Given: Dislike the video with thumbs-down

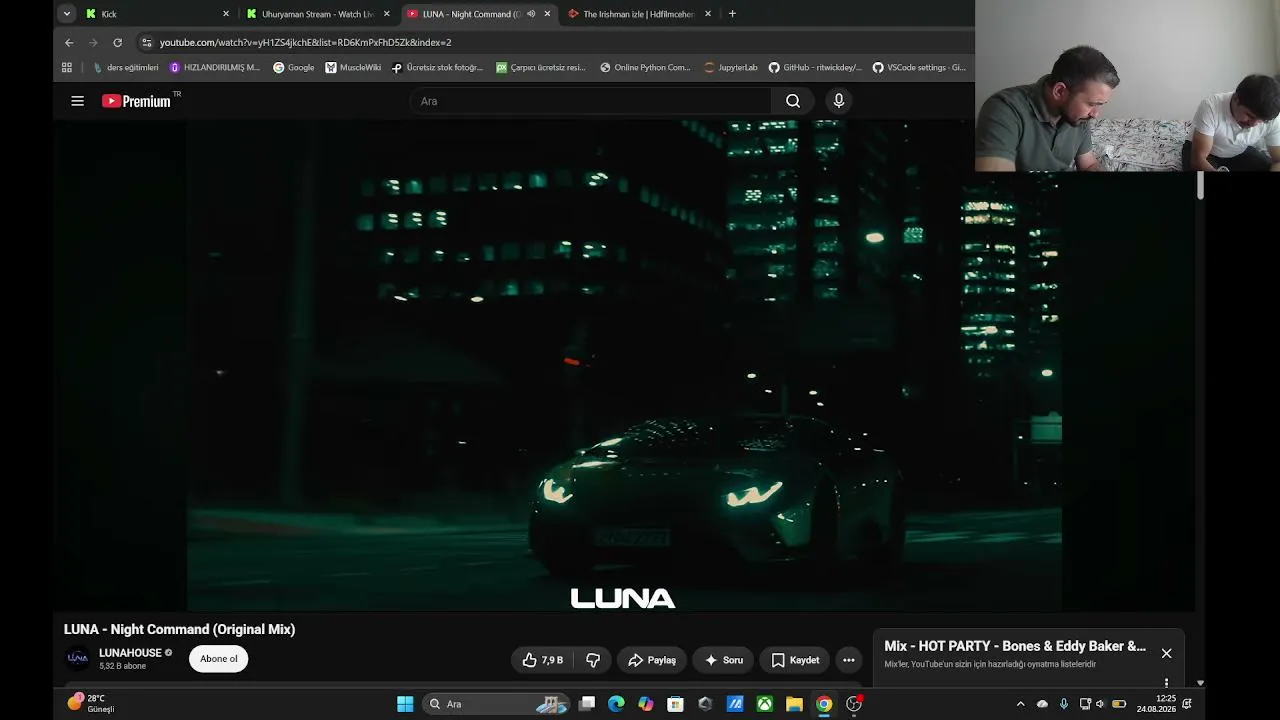Looking at the screenshot, I should [x=593, y=660].
